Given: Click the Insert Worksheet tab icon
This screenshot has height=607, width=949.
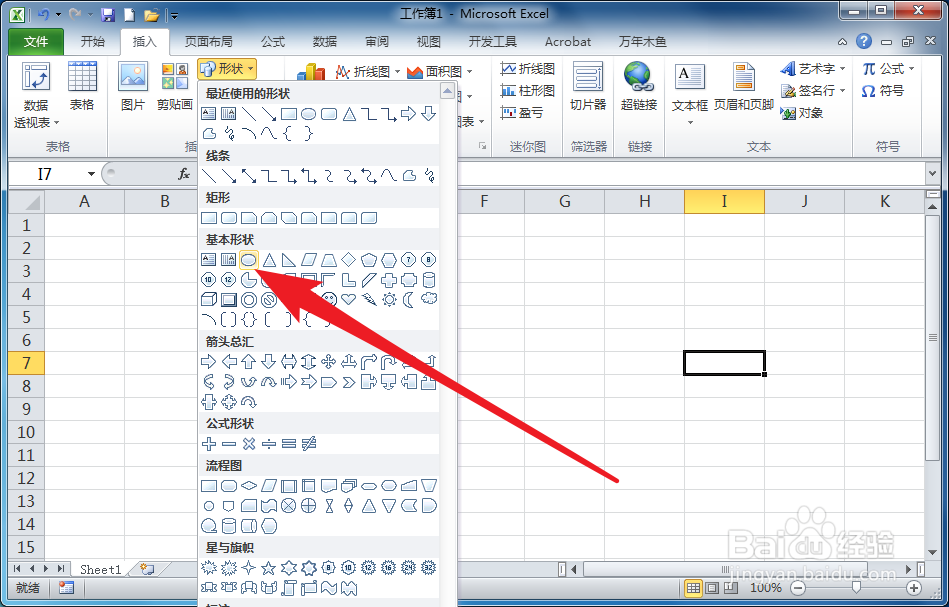Looking at the screenshot, I should (147, 569).
